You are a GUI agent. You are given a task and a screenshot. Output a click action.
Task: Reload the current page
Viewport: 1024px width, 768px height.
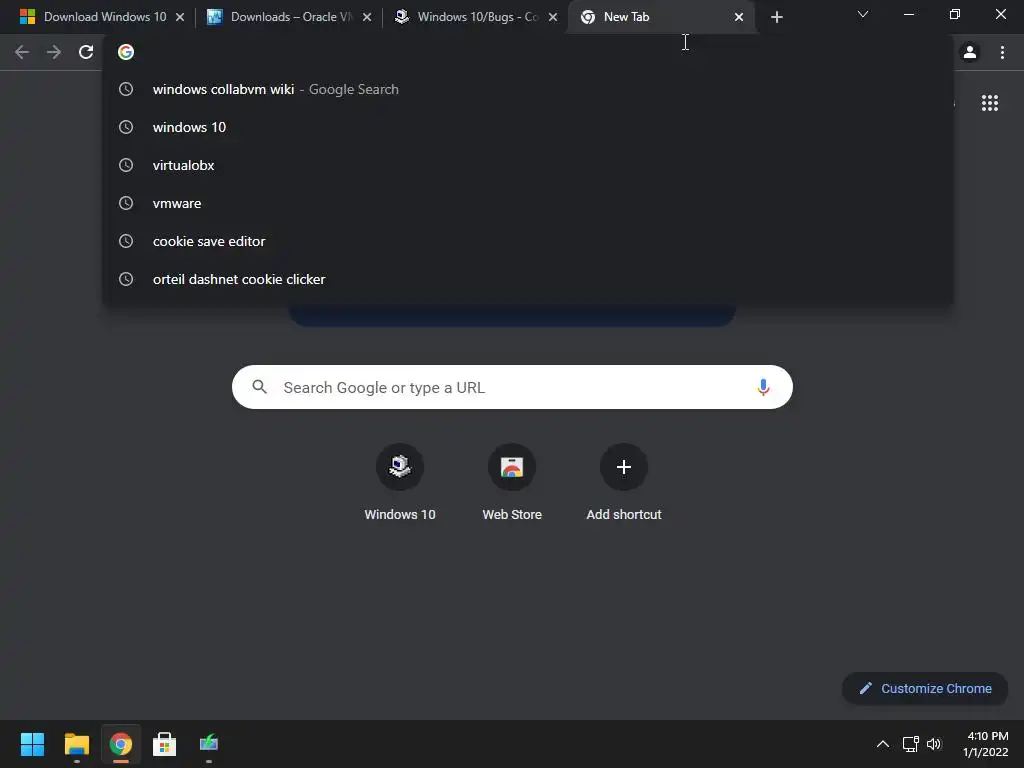[x=86, y=52]
